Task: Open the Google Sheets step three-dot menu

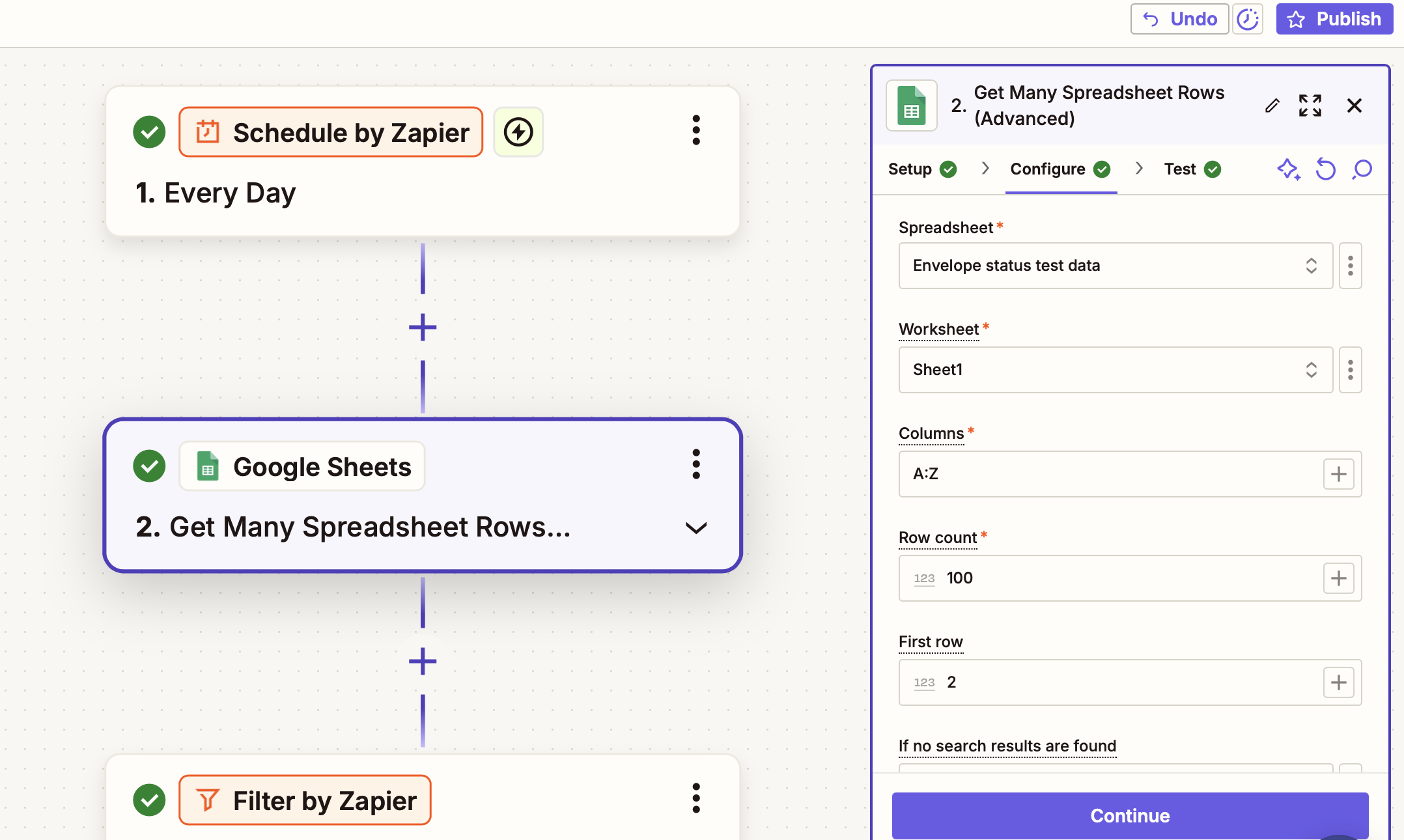Action: point(696,464)
